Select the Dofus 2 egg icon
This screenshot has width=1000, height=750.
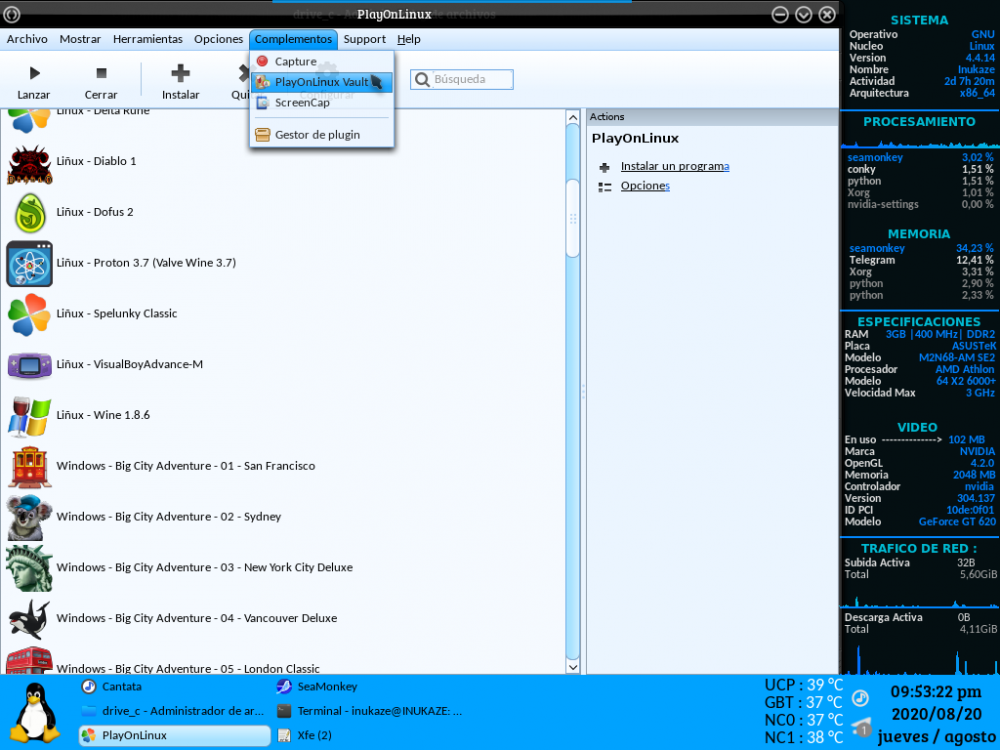(x=28, y=212)
